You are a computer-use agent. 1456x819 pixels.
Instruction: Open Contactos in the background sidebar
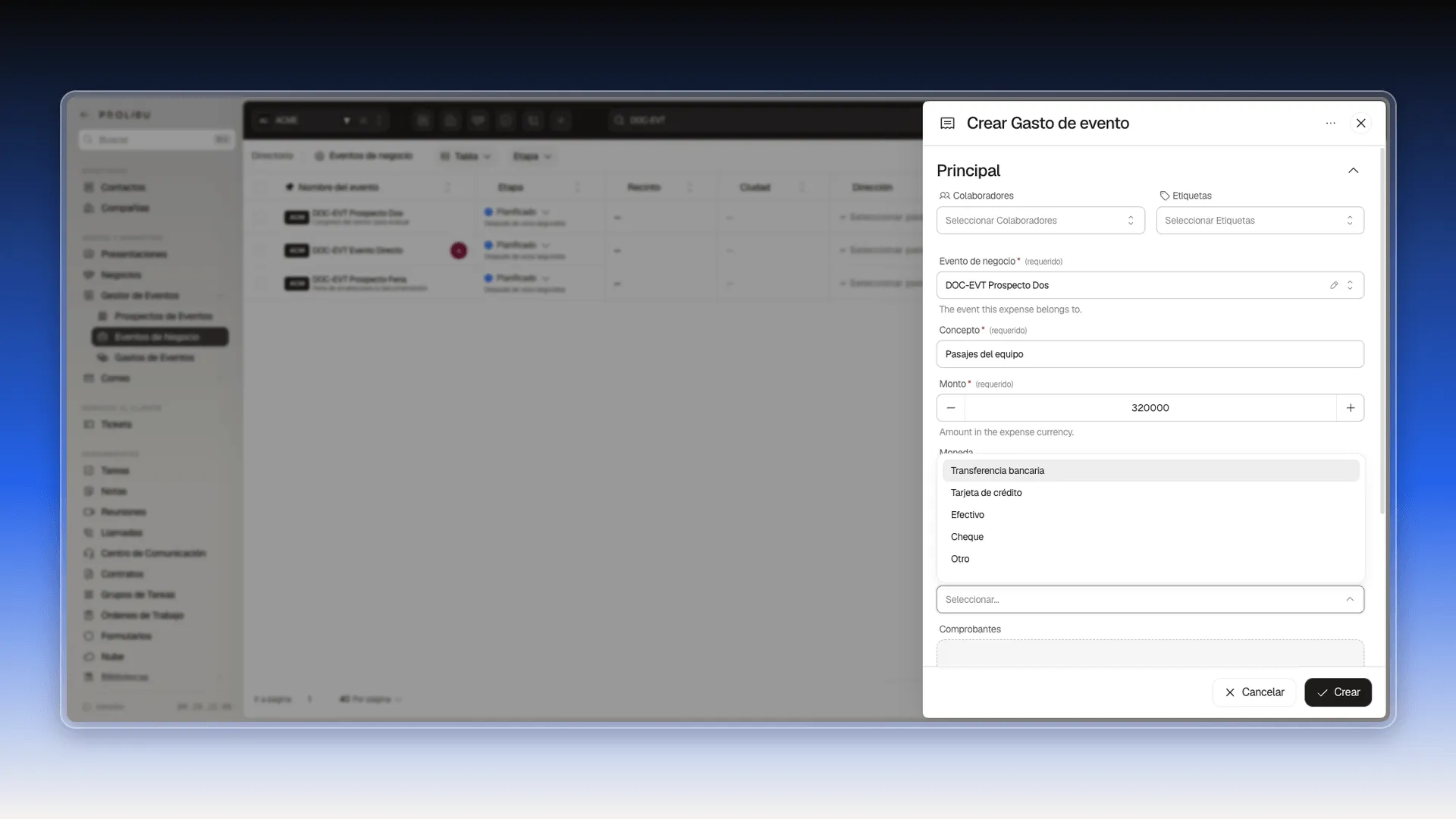pos(123,187)
